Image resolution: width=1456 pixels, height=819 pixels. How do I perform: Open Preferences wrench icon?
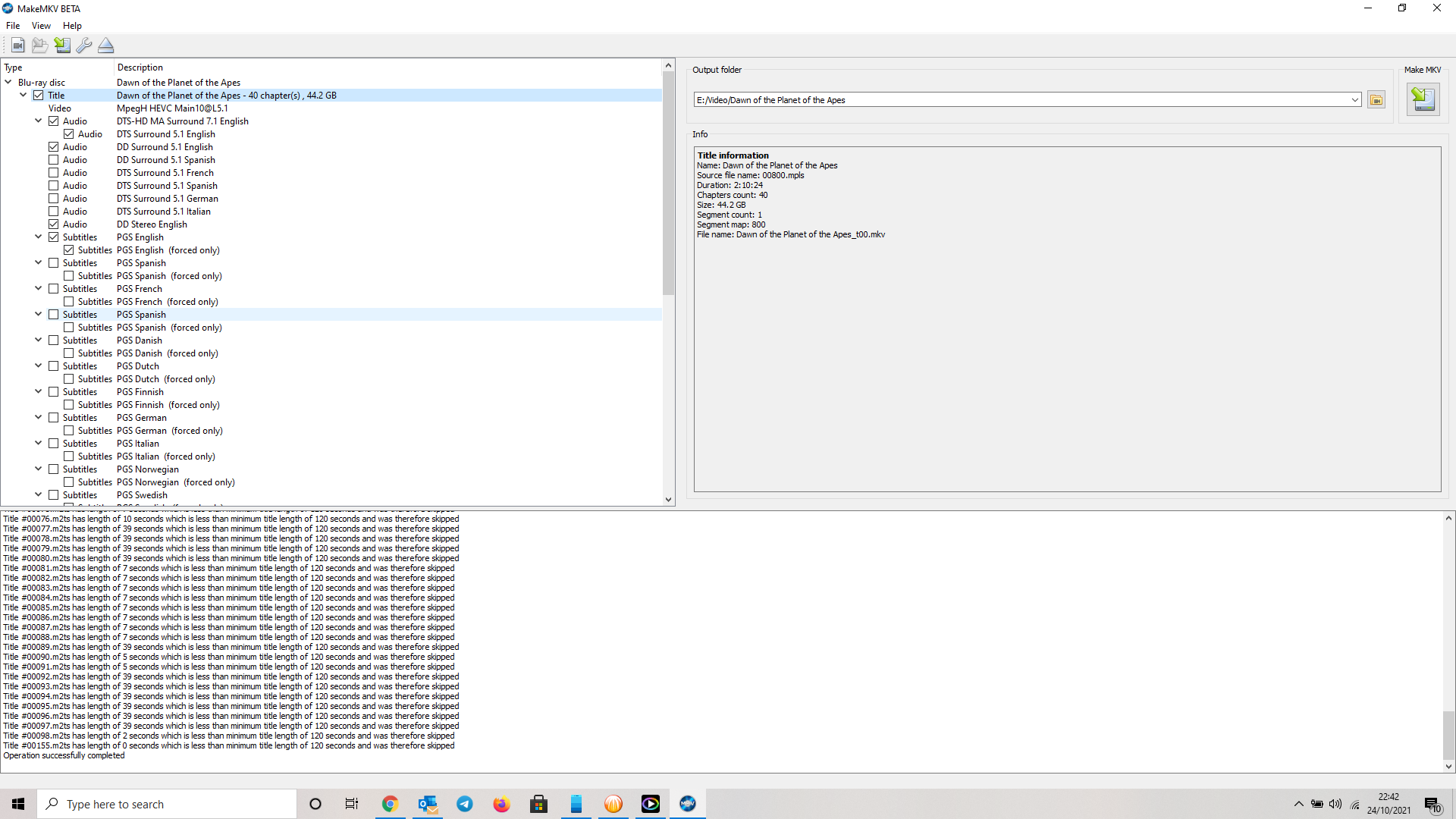(x=84, y=45)
